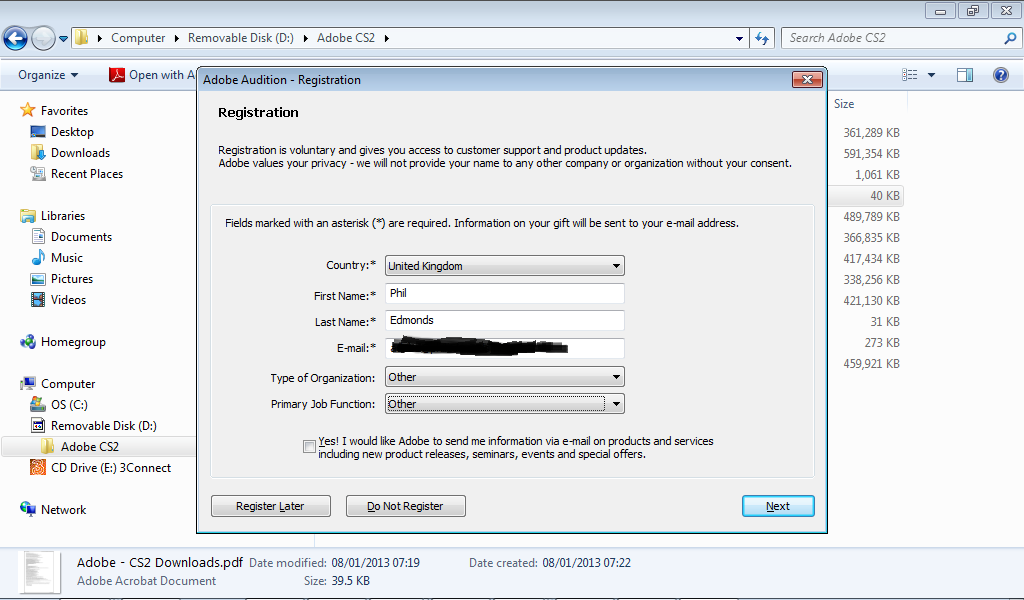Click the 361,289 KB size entry
This screenshot has height=600, width=1024.
pyautogui.click(x=871, y=133)
